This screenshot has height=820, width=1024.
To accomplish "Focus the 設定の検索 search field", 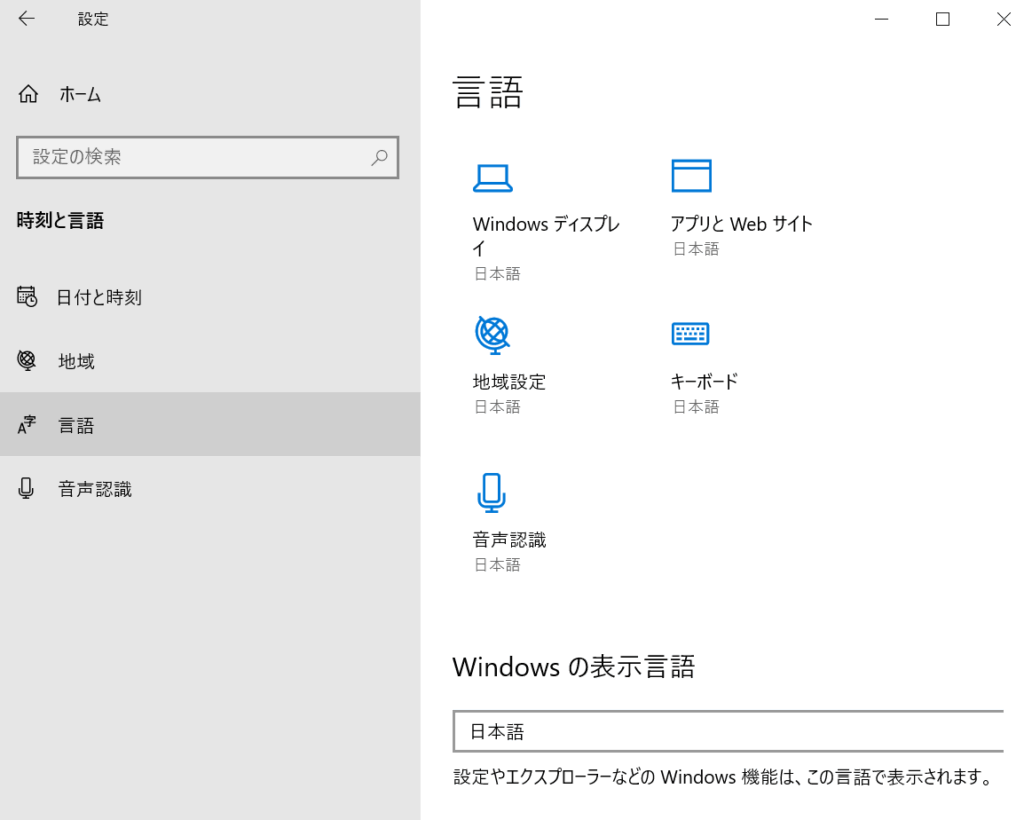I will [x=195, y=157].
